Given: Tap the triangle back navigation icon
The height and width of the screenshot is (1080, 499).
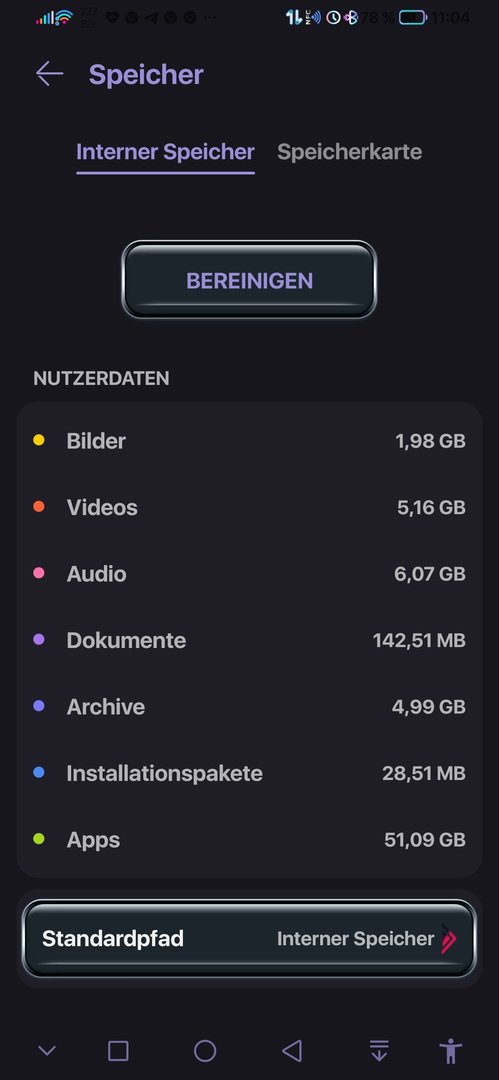Looking at the screenshot, I should 292,1050.
